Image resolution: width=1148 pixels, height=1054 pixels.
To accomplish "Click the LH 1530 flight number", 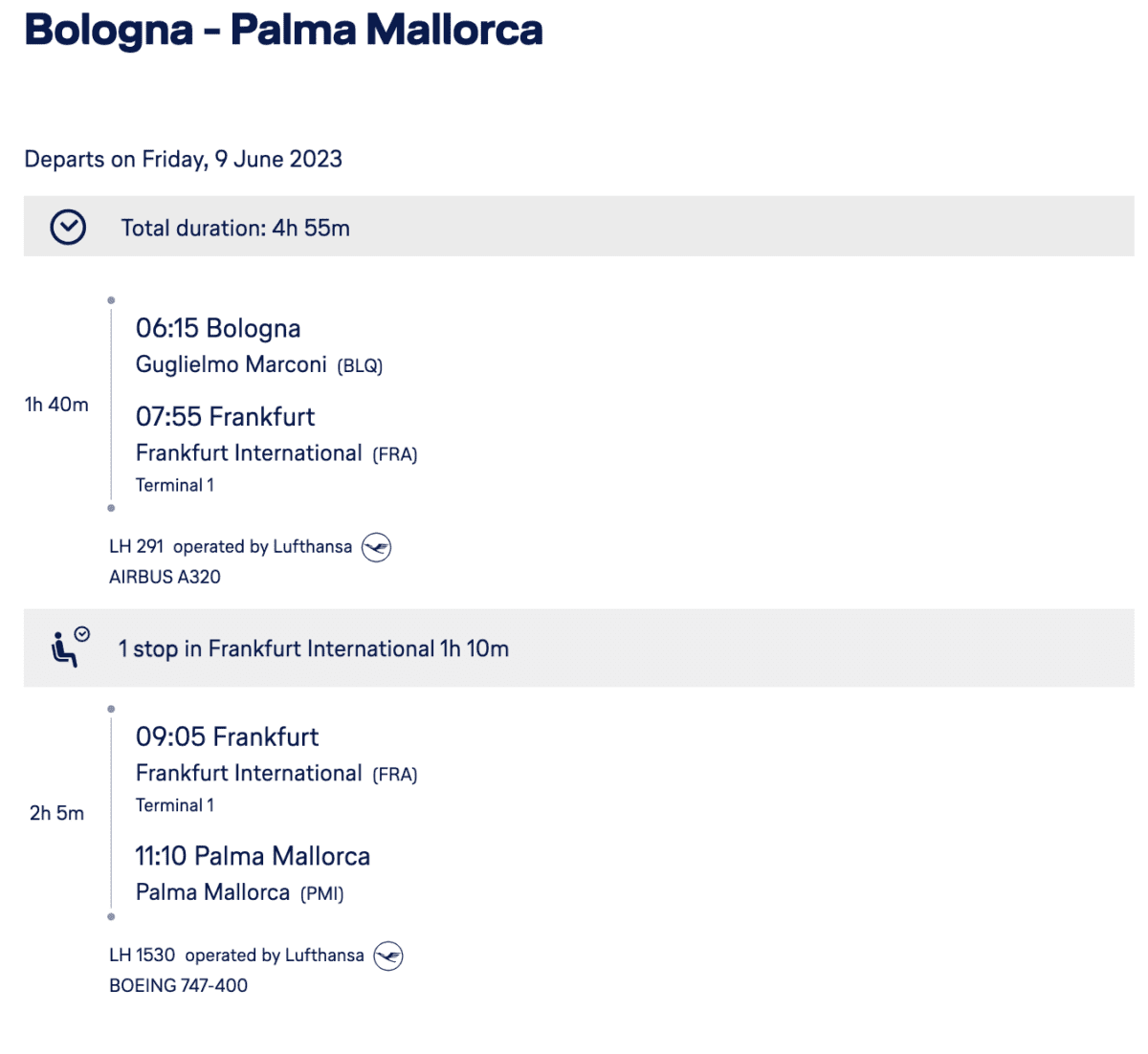I will [x=142, y=955].
